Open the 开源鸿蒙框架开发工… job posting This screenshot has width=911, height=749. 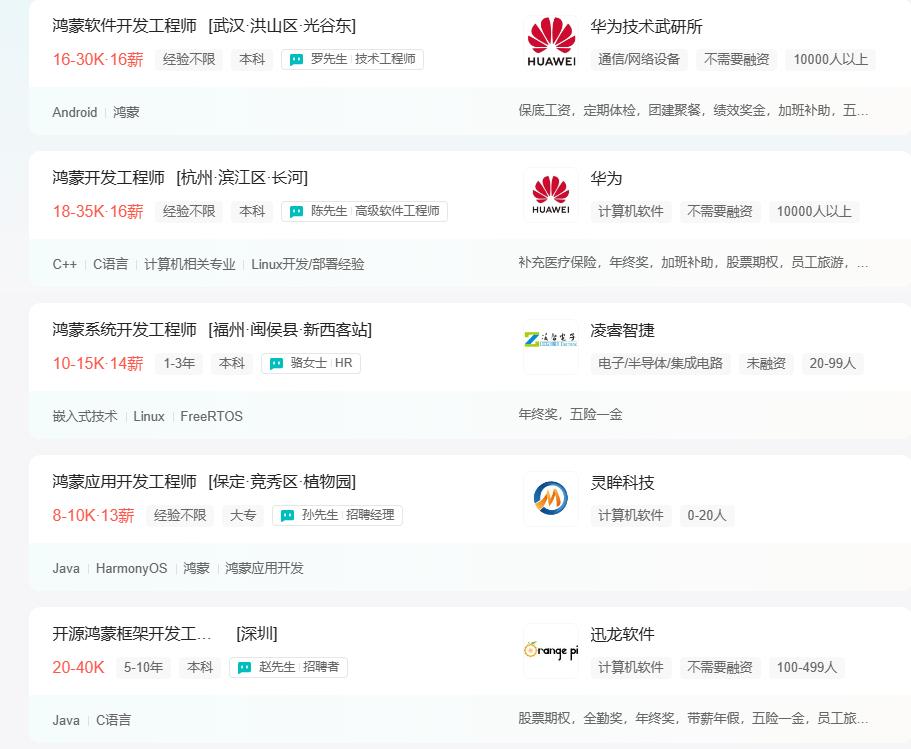coord(132,633)
